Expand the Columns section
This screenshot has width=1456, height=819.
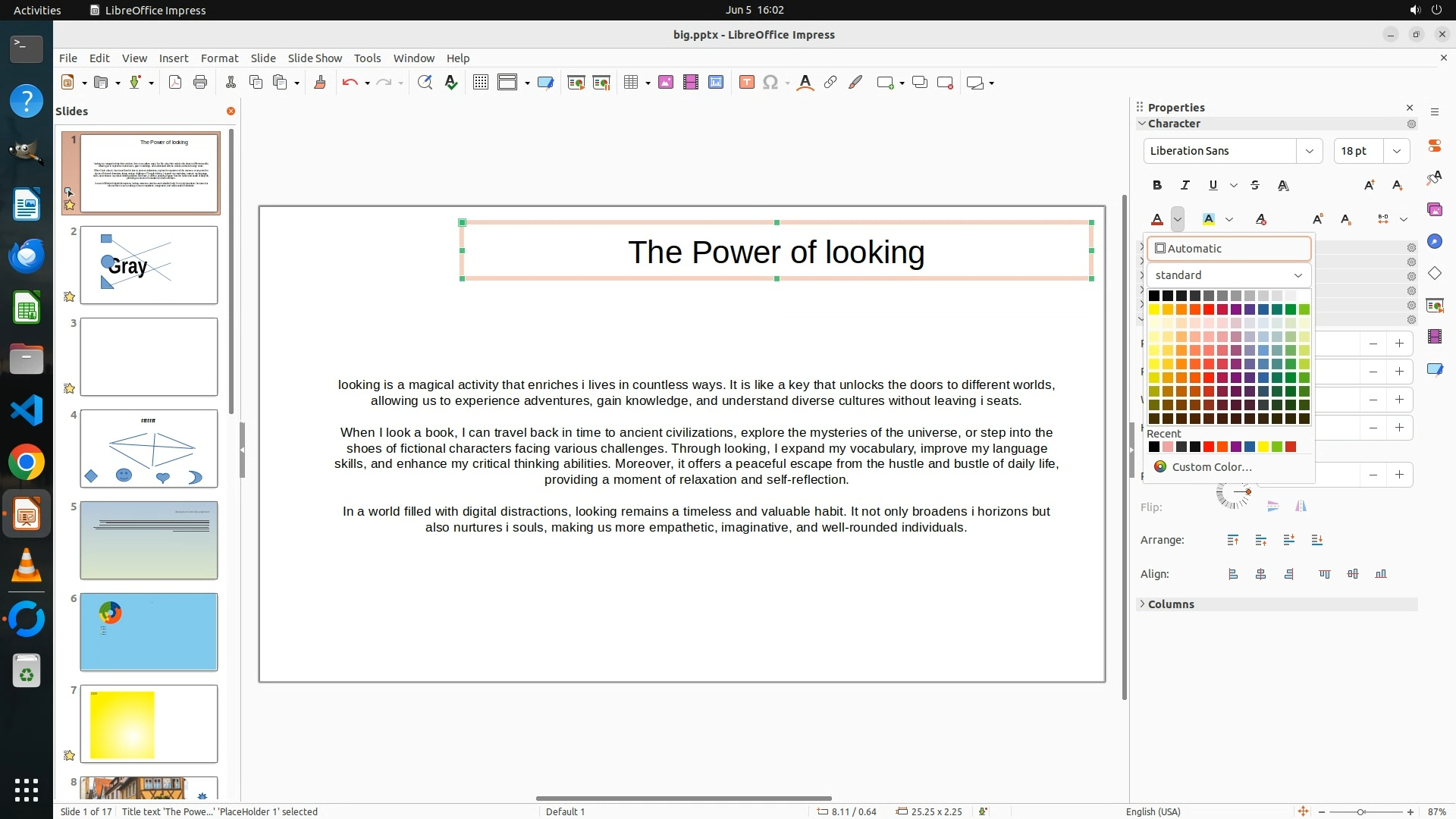pyautogui.click(x=1170, y=604)
